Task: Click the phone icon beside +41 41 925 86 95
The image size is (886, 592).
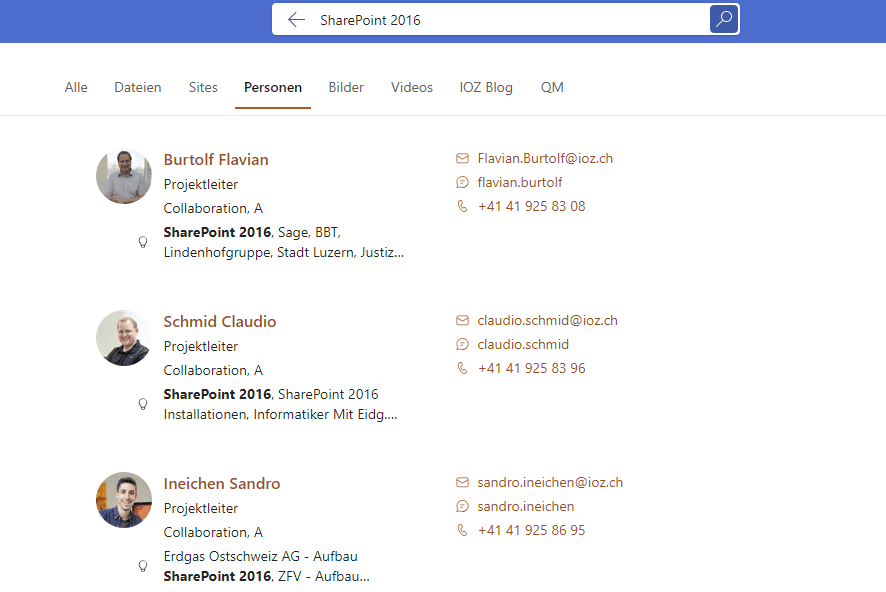Action: (462, 530)
